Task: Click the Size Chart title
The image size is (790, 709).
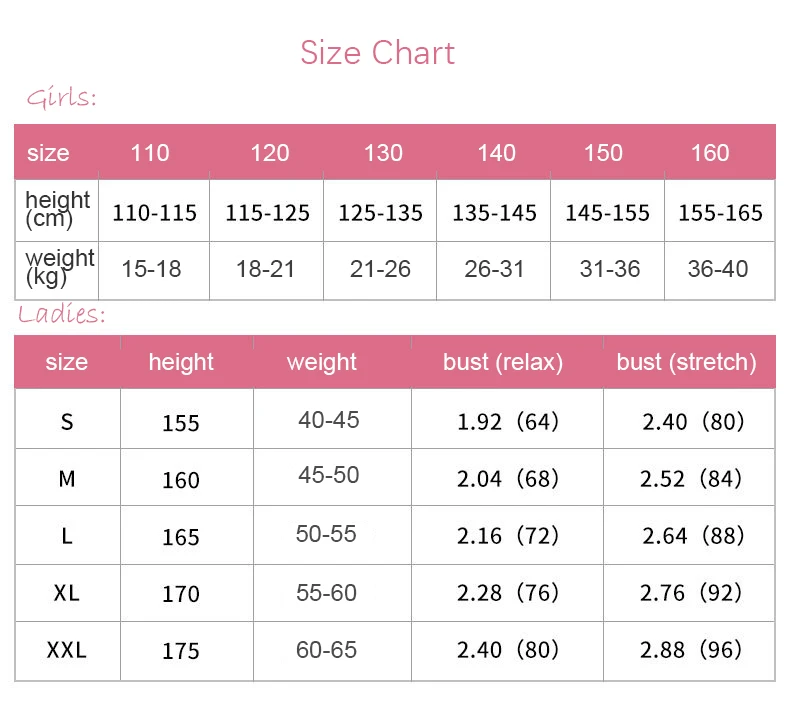Action: tap(377, 52)
